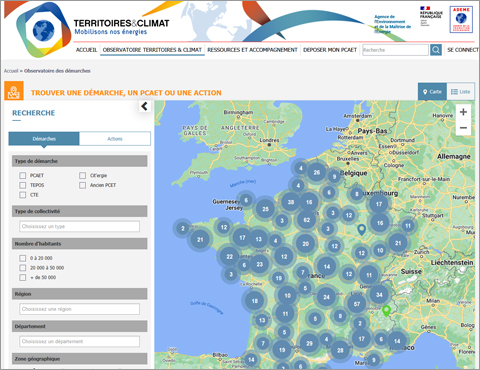The height and width of the screenshot is (370, 480).
Task: Zoom out on the map
Action: coord(463,128)
